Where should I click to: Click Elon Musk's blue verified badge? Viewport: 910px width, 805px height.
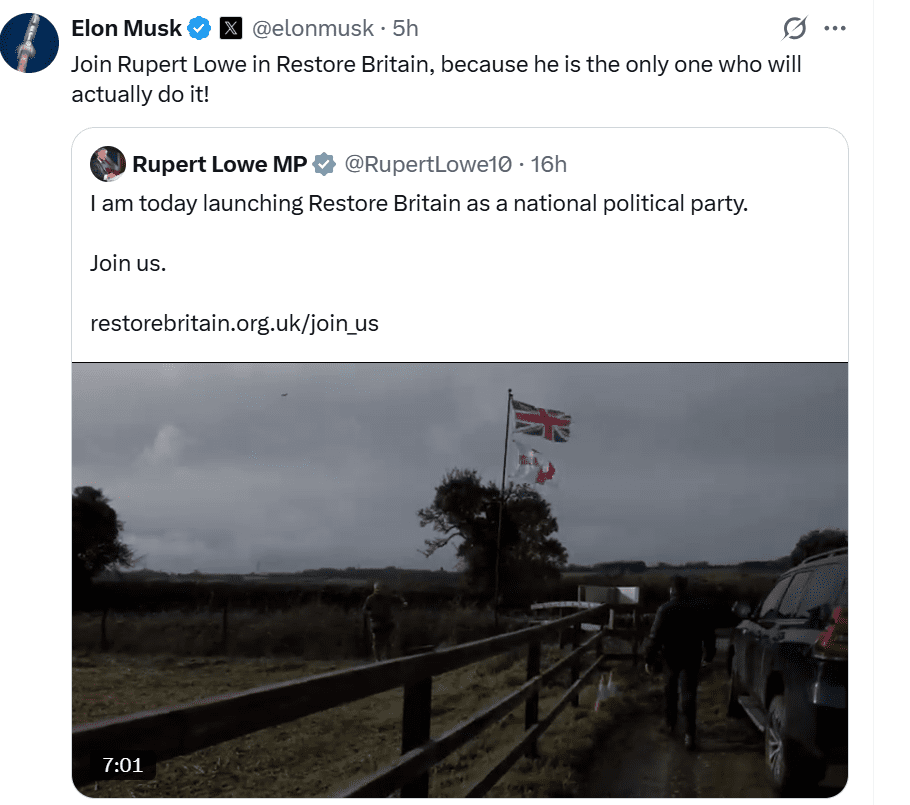pyautogui.click(x=200, y=29)
